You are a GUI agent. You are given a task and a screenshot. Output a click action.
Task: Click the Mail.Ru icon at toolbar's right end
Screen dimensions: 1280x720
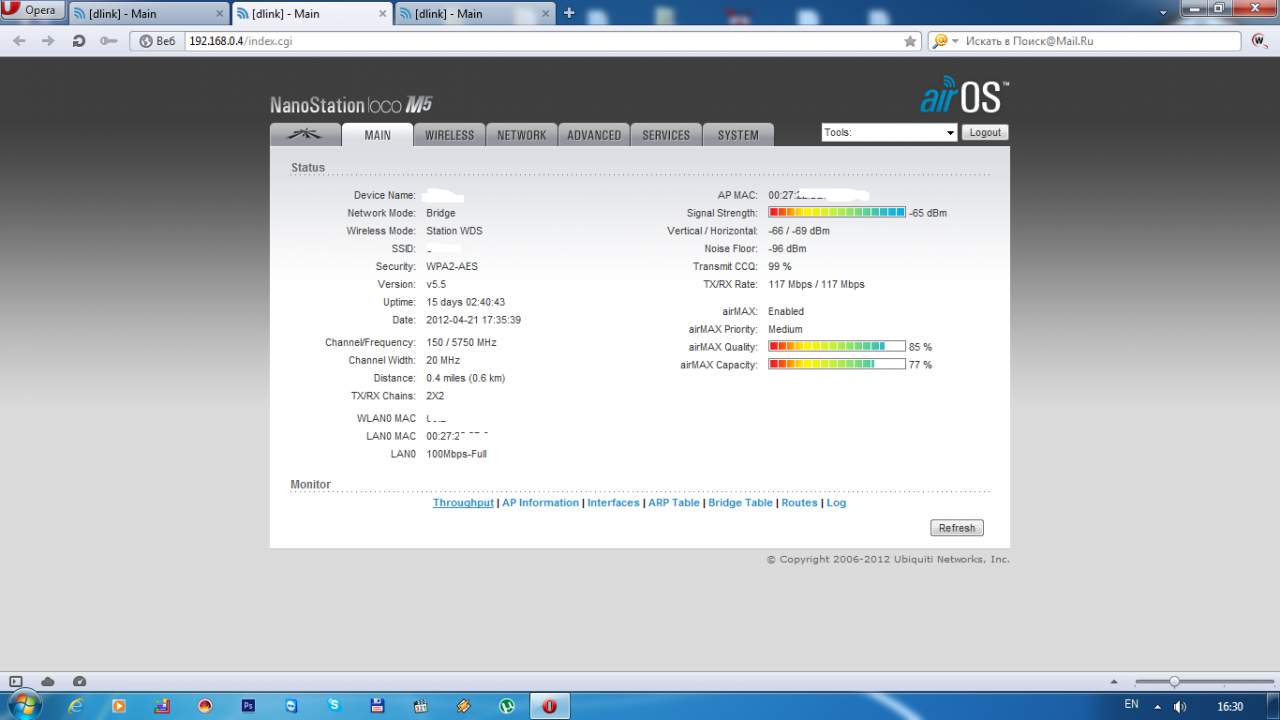(x=1259, y=41)
